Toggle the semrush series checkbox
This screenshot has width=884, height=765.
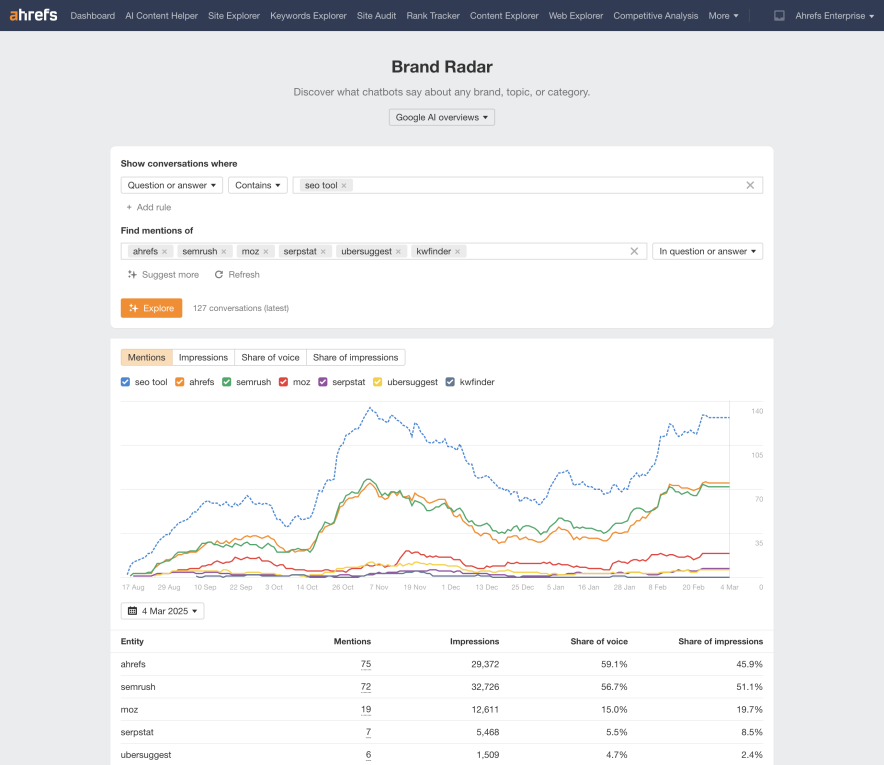(x=227, y=382)
